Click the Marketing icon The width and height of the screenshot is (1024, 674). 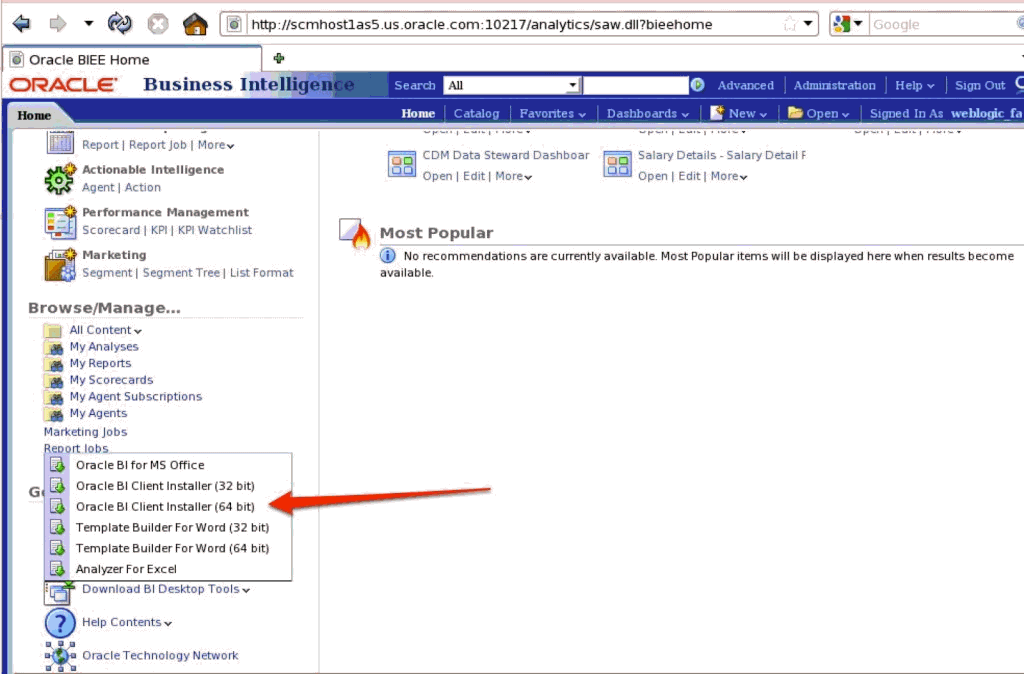pos(60,265)
